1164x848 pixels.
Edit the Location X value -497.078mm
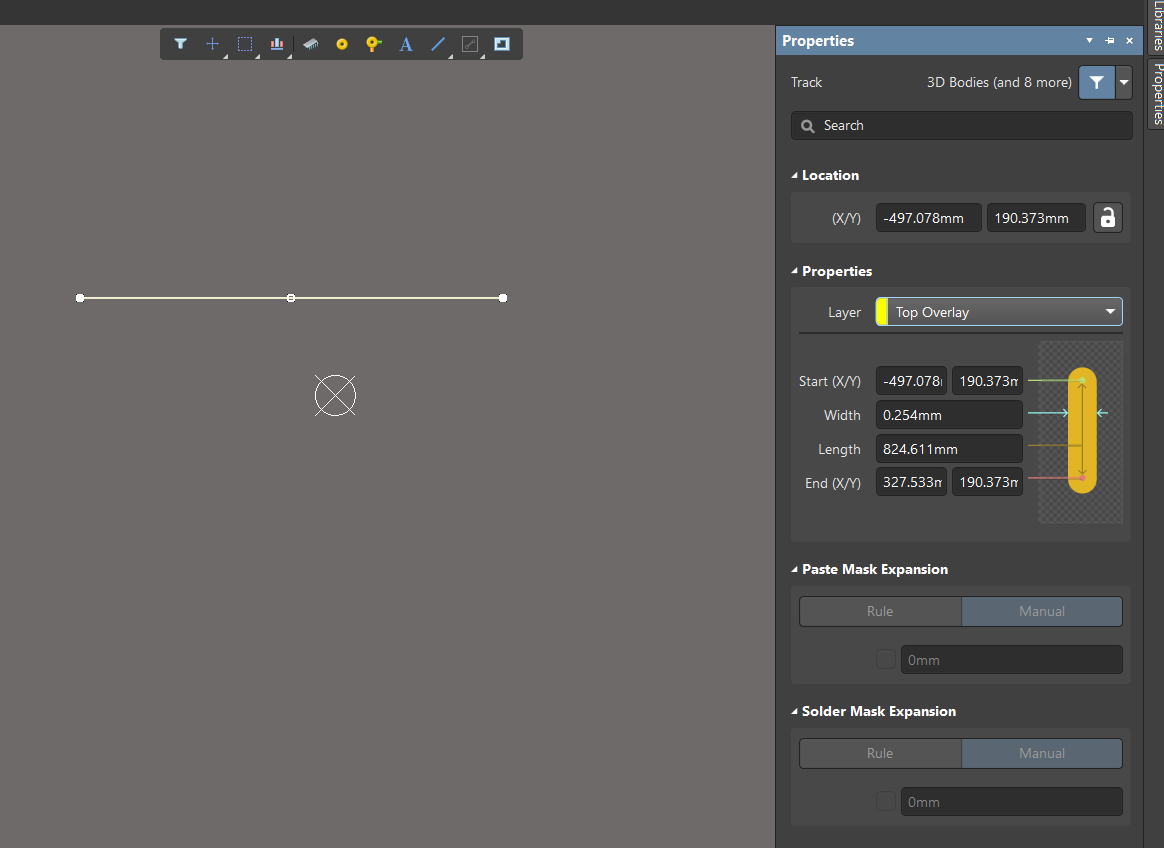pos(929,218)
